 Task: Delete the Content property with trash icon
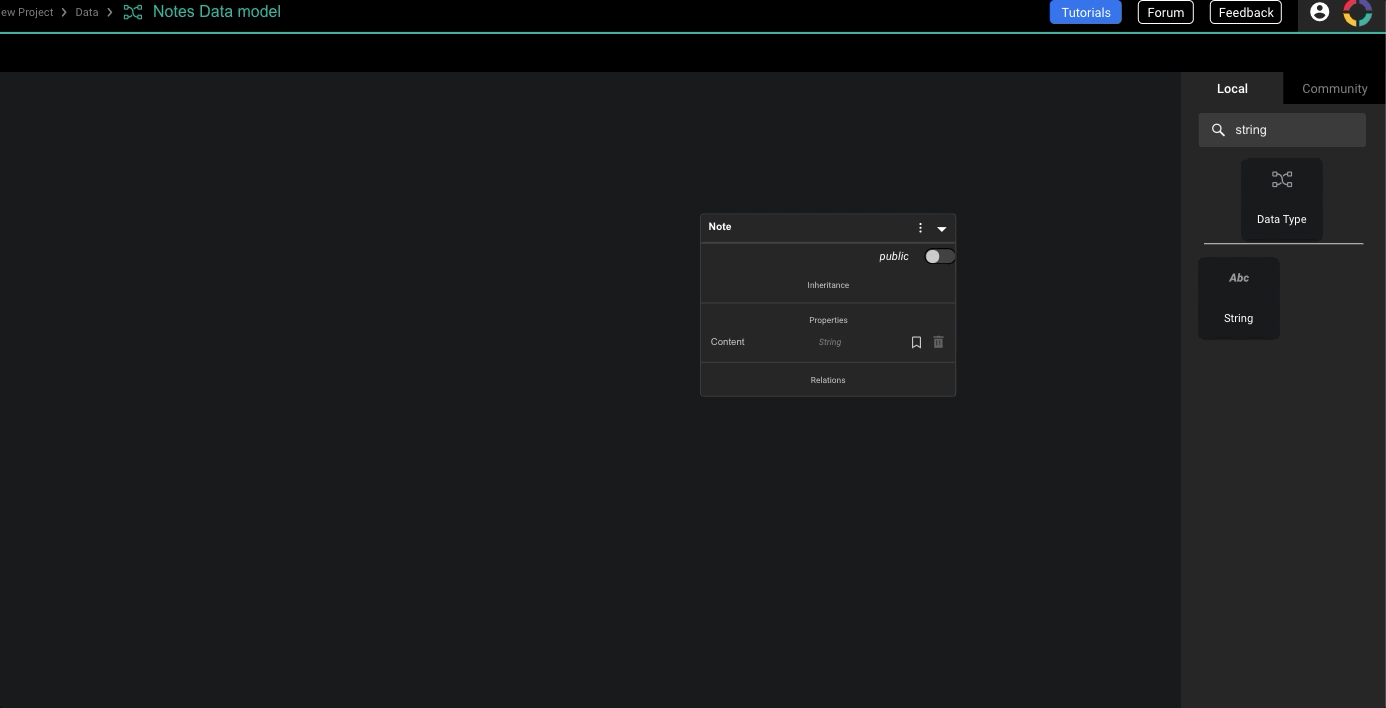938,342
